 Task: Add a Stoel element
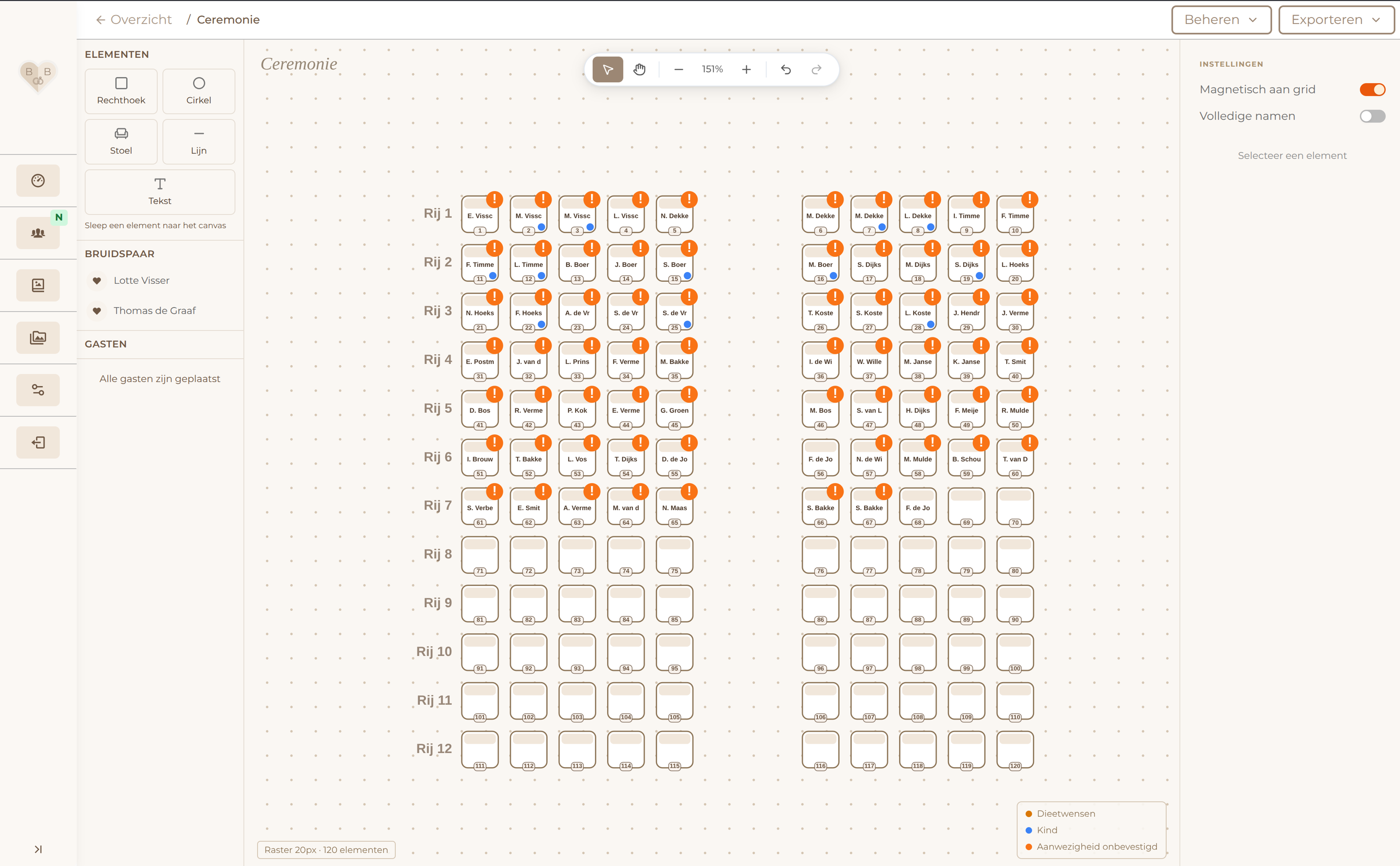(121, 141)
